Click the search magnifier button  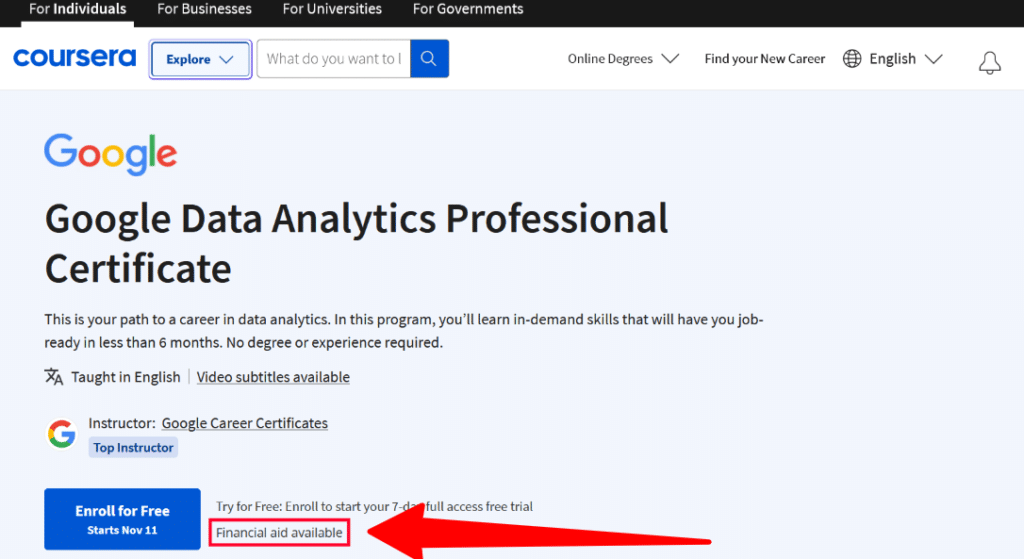click(429, 59)
